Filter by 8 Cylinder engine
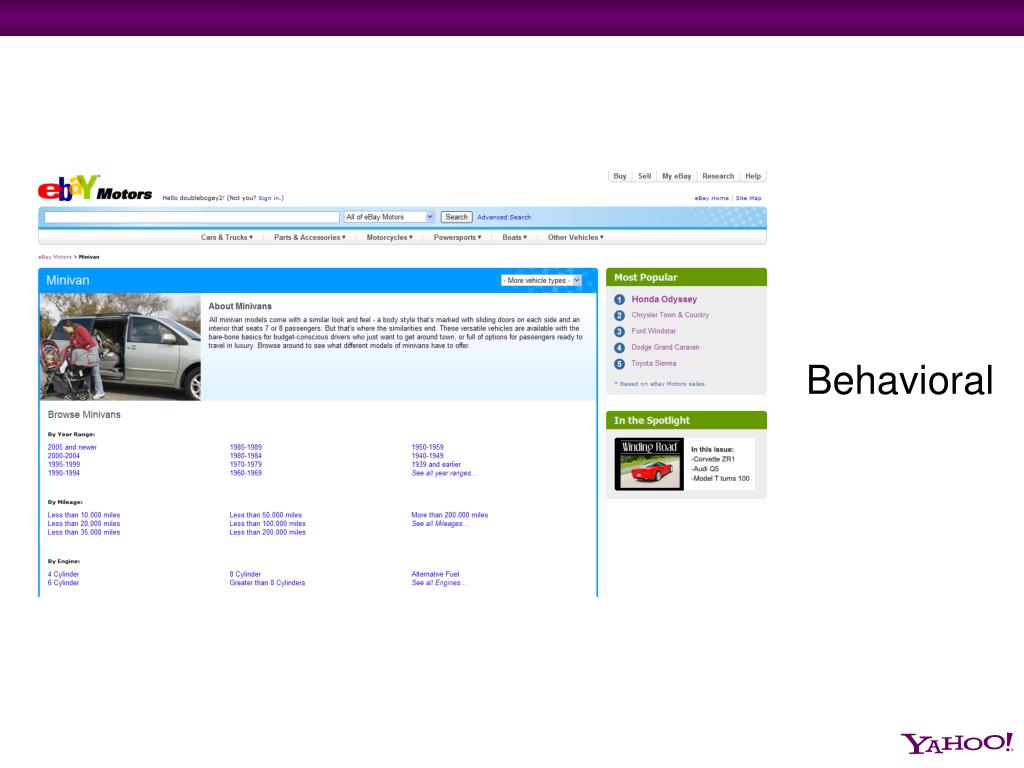 point(245,575)
